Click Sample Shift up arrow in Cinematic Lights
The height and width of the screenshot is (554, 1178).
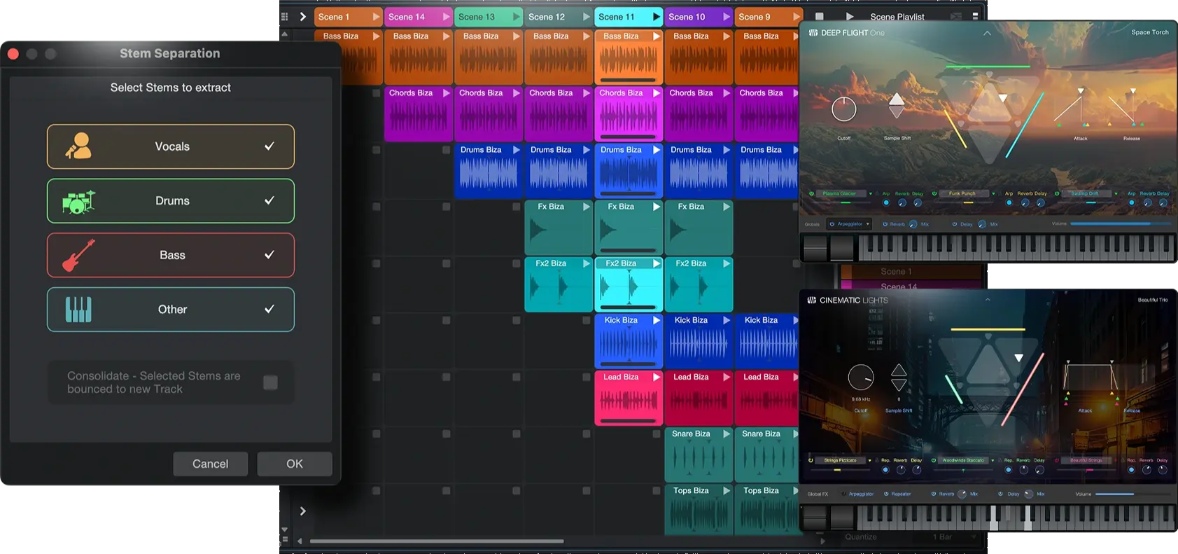(x=898, y=371)
